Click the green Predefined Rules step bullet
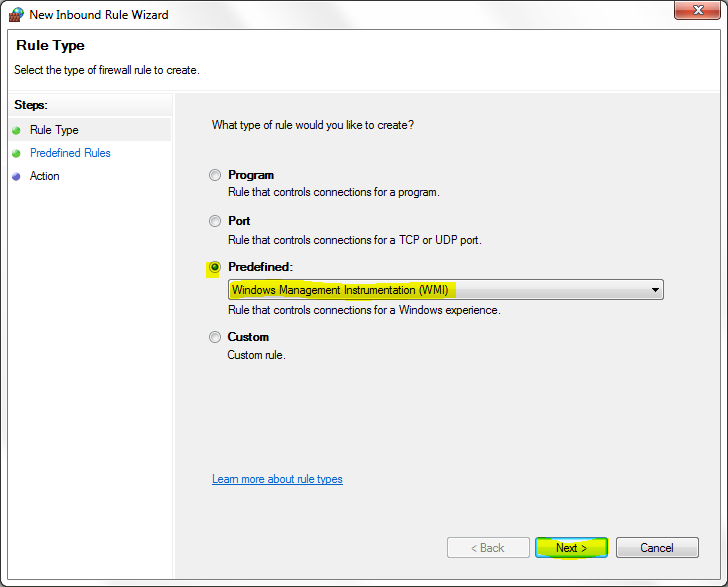 tap(16, 153)
